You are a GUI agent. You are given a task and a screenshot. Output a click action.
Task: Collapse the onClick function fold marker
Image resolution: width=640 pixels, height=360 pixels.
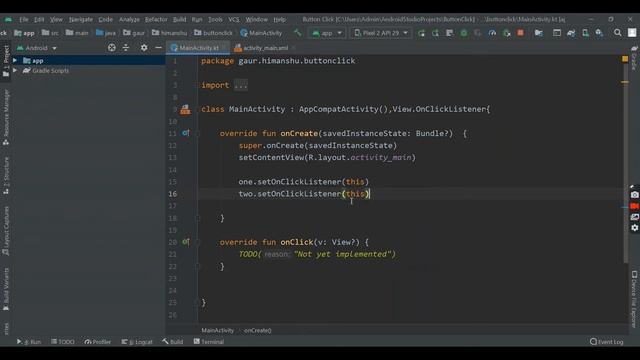[x=197, y=242]
